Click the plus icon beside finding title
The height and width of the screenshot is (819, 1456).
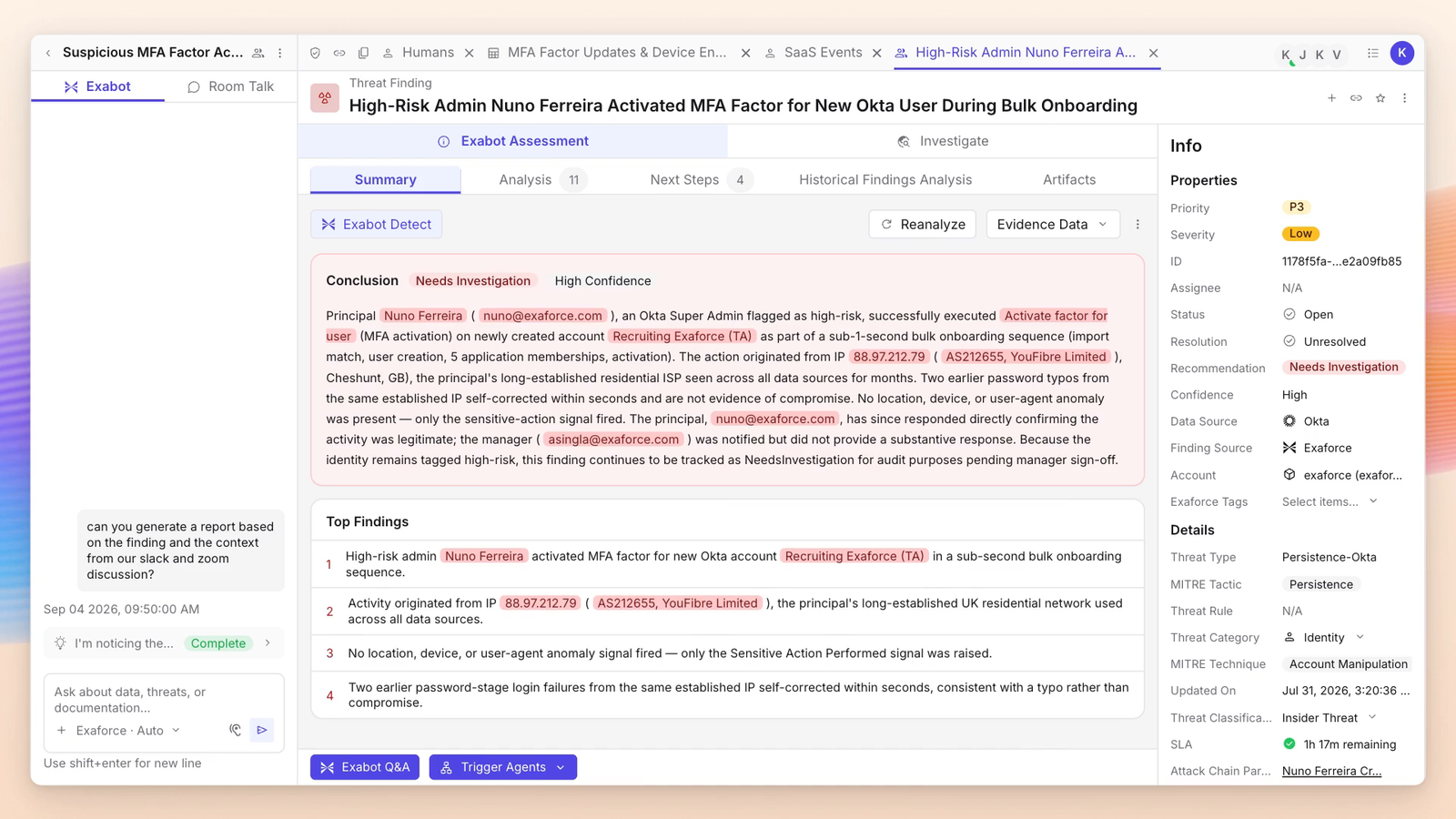pyautogui.click(x=1331, y=98)
